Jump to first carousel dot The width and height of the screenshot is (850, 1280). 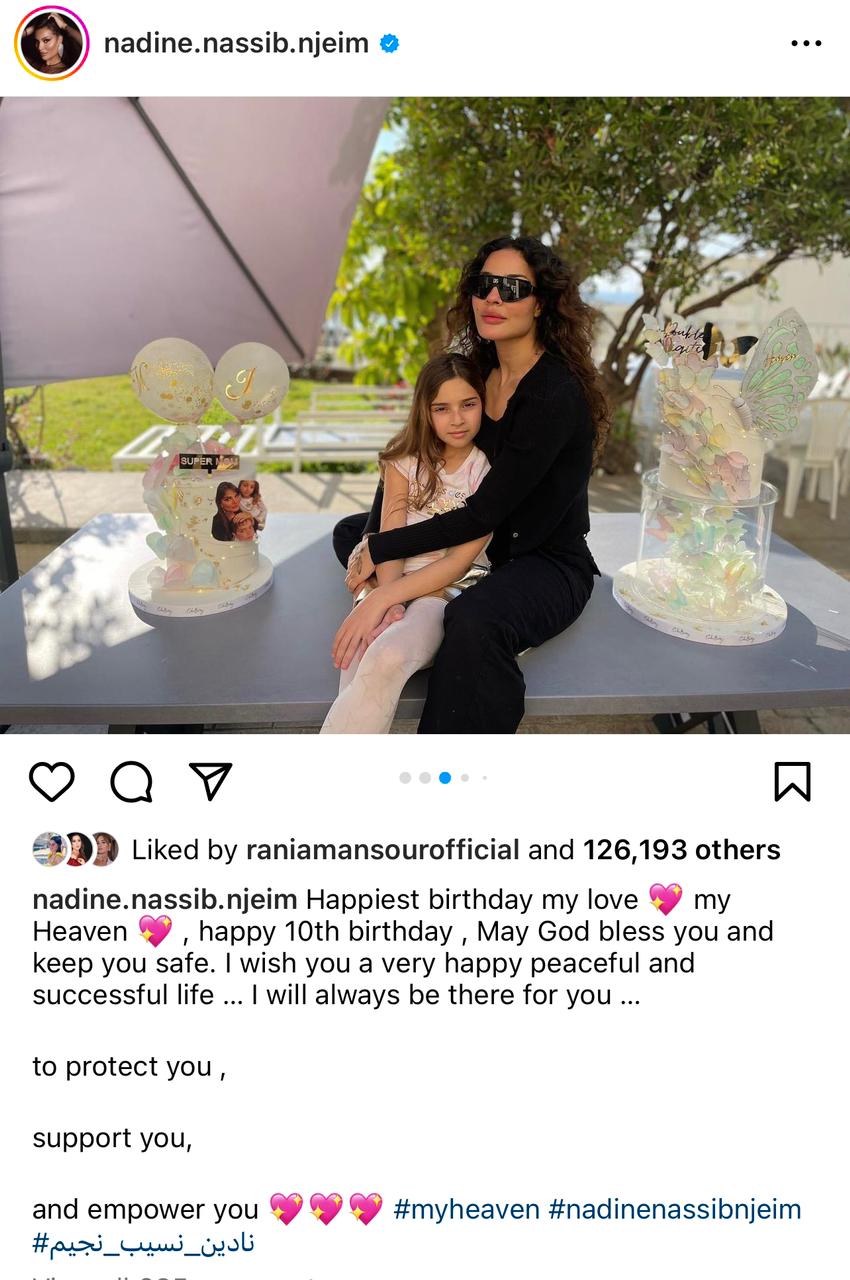(405, 777)
